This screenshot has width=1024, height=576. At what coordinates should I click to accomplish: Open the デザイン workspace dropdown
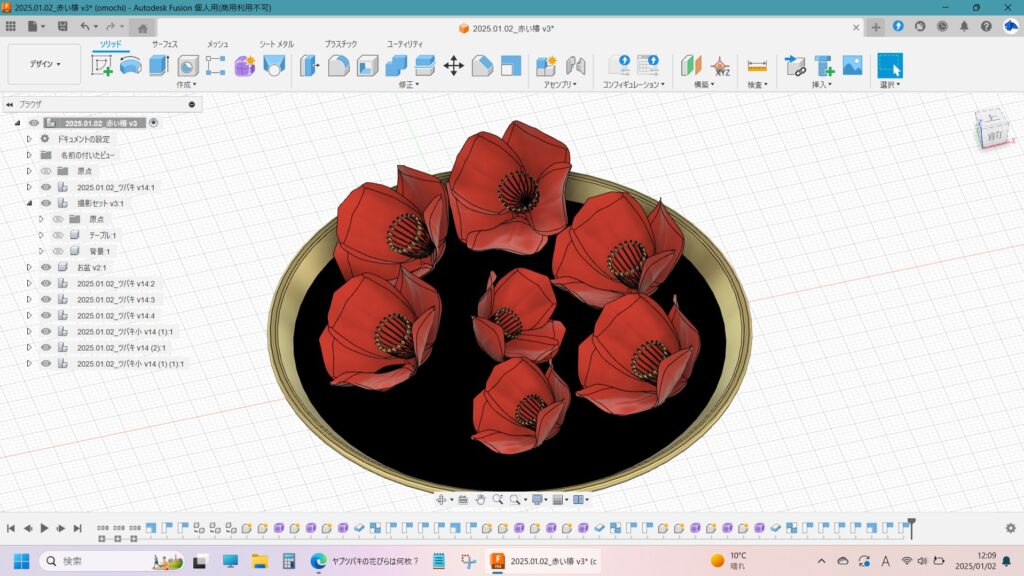44,64
